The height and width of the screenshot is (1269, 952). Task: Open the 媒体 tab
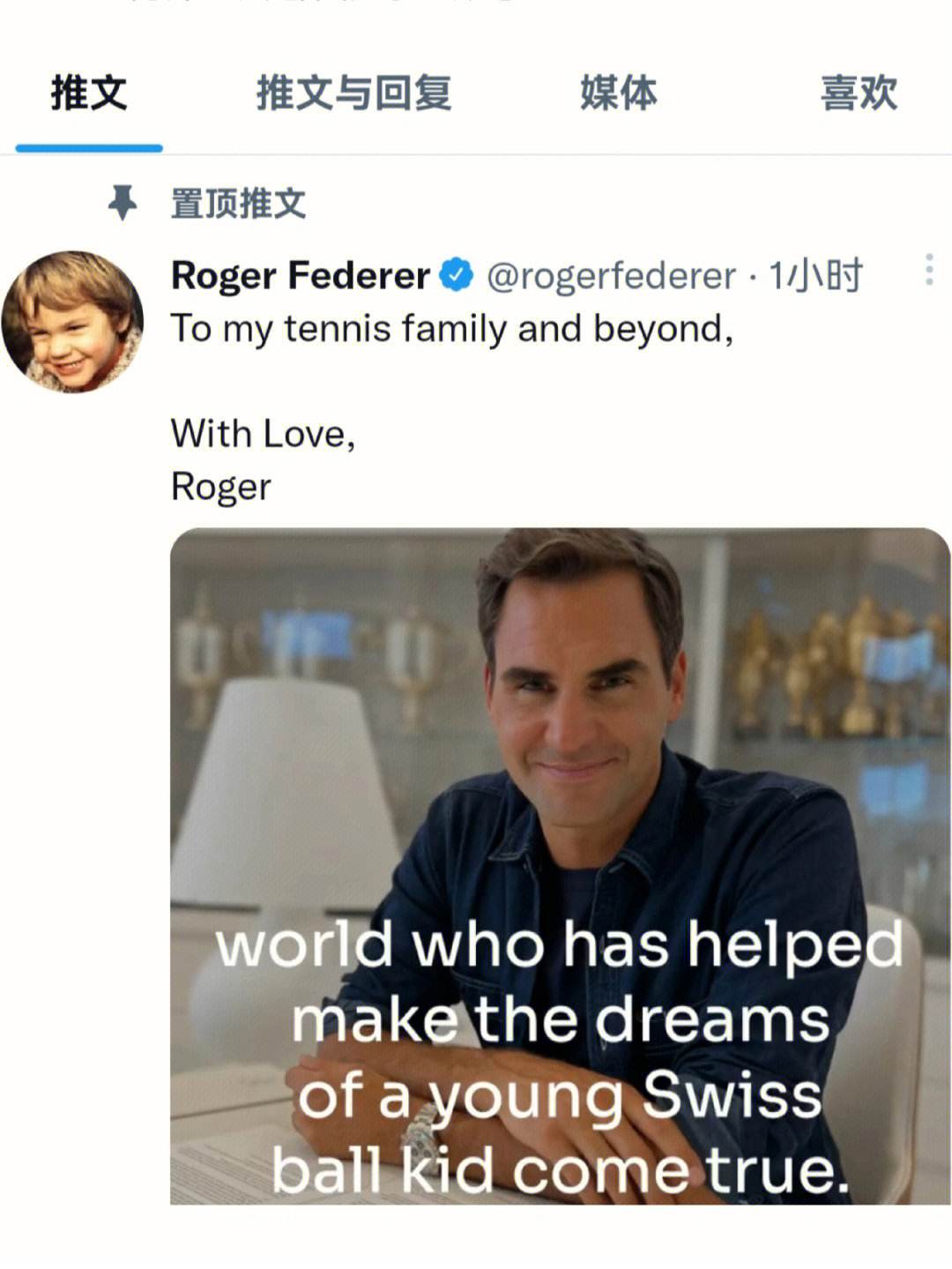pyautogui.click(x=618, y=93)
